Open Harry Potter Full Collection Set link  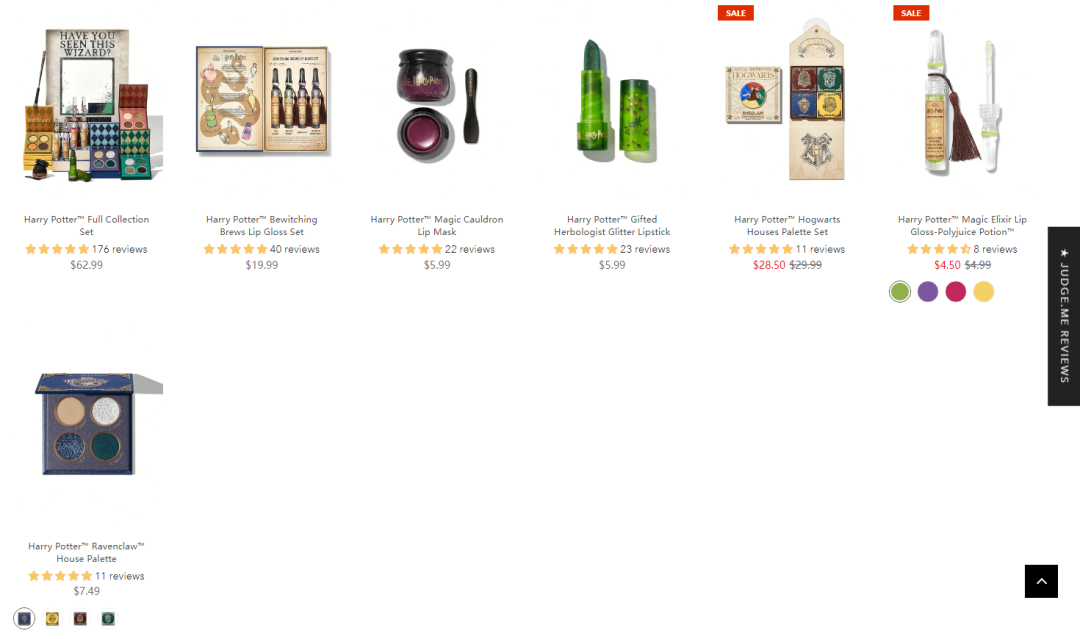tap(86, 225)
